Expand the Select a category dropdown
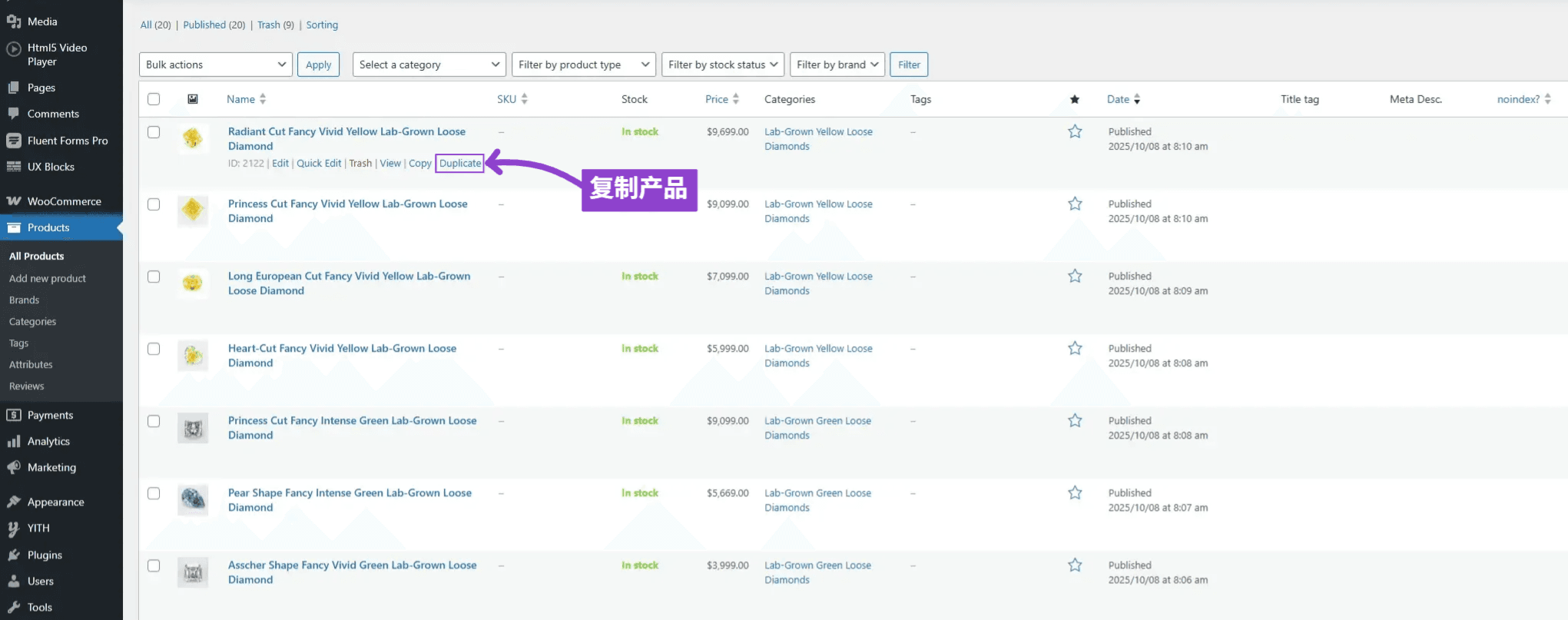The image size is (1568, 620). pos(429,65)
